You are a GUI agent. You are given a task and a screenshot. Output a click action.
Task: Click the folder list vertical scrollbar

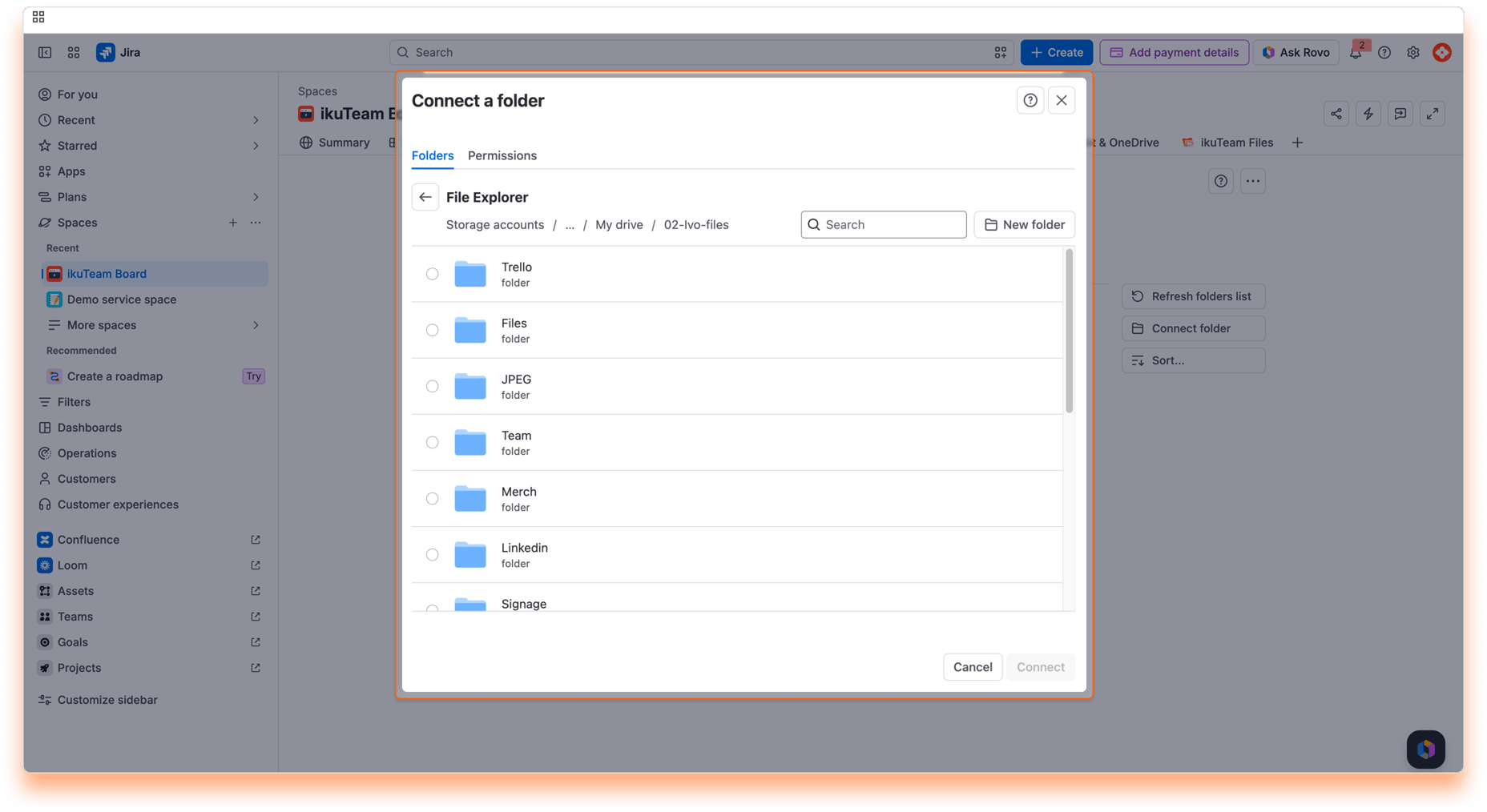coord(1069,331)
